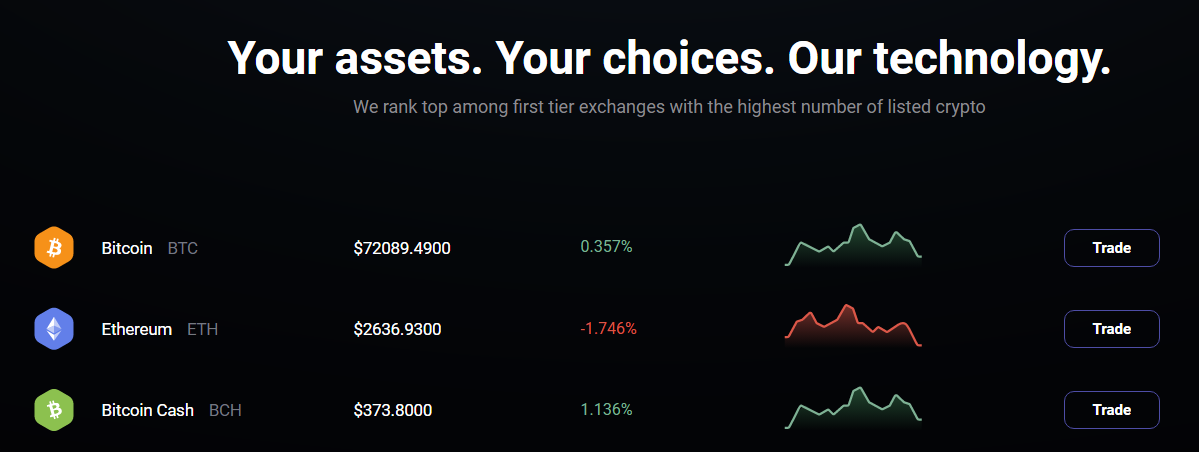
Task: Click the green Bitcoin Cash hexagon icon
Action: click(x=54, y=410)
